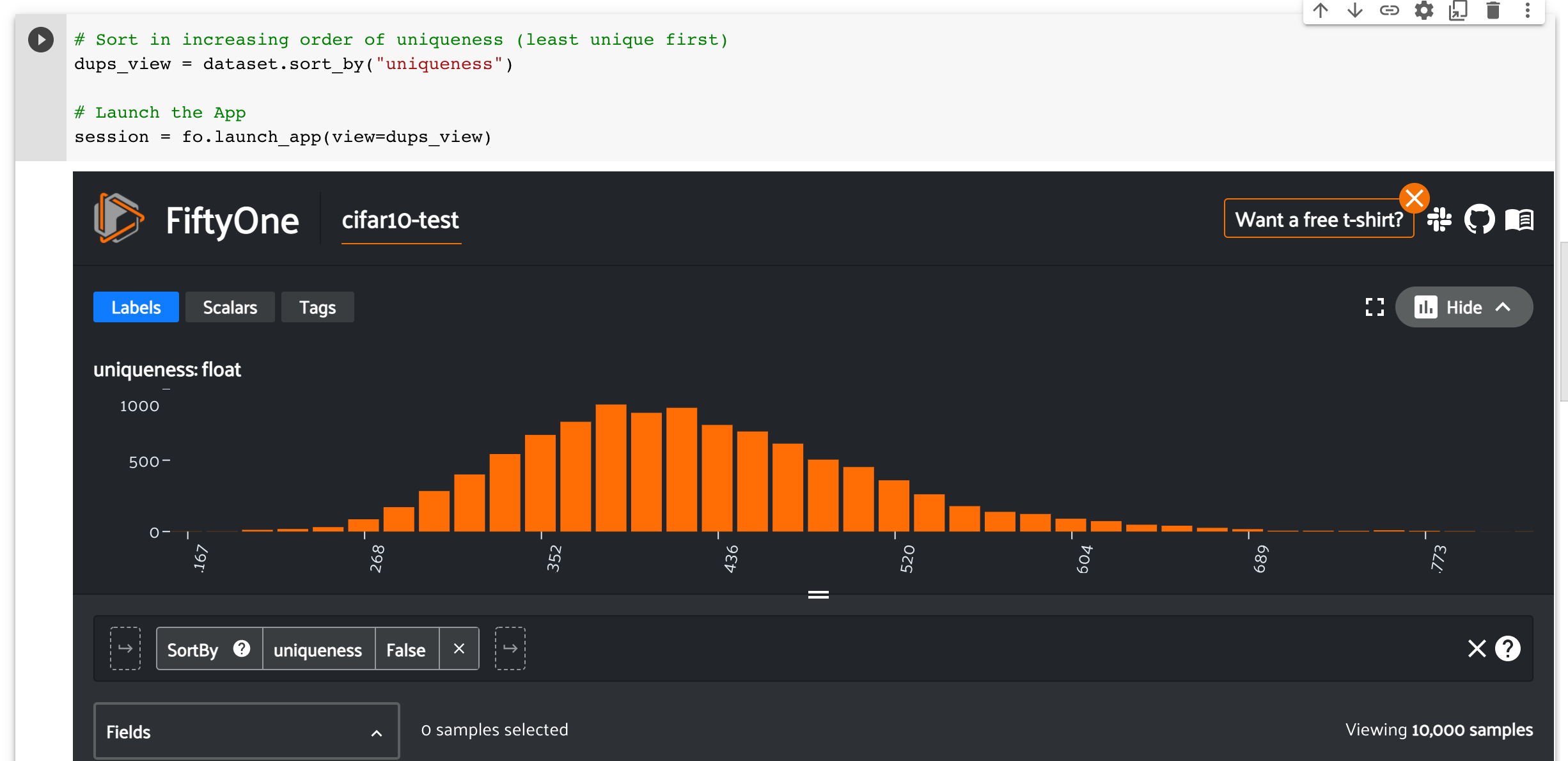Switch to the Scalars tab
The width and height of the screenshot is (1568, 761).
pos(230,307)
